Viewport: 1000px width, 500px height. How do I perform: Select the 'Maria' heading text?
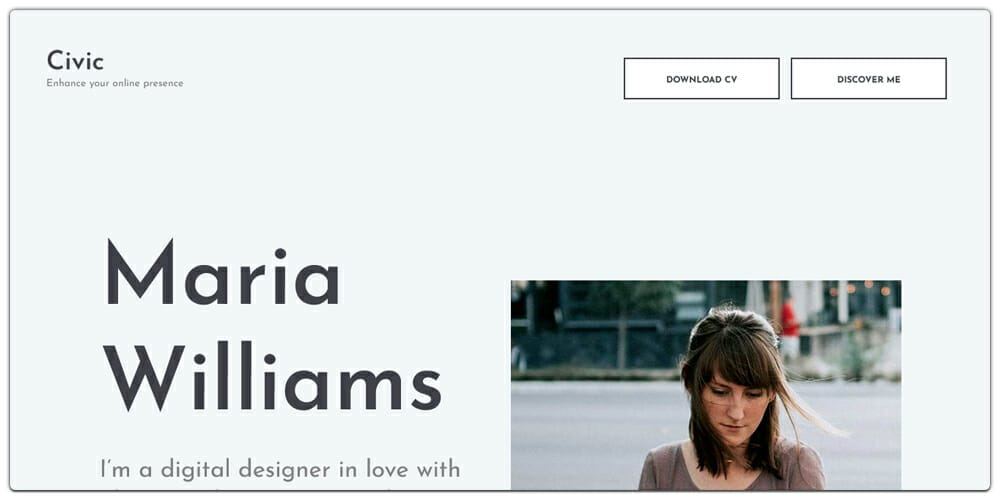tap(223, 272)
